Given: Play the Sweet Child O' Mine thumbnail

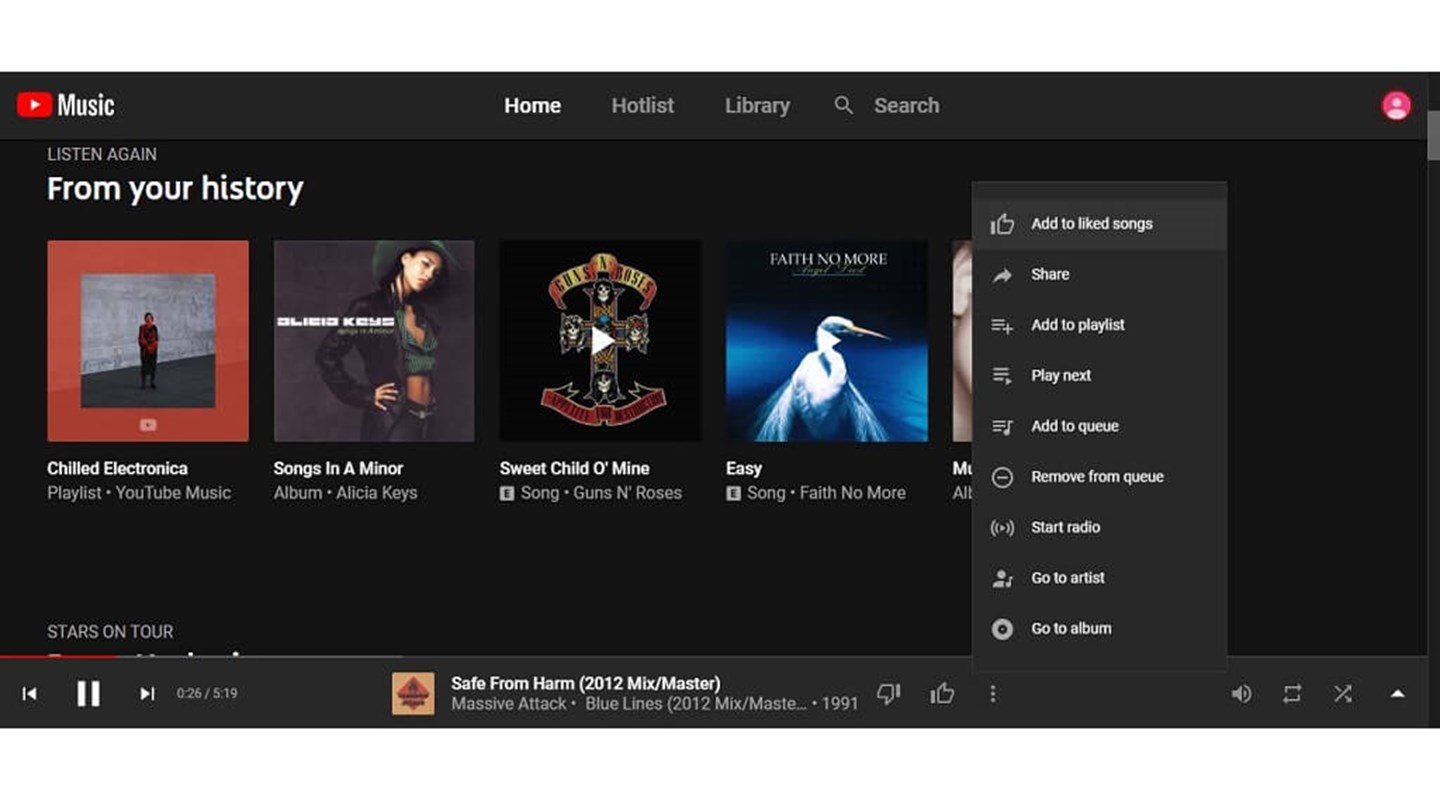Looking at the screenshot, I should [600, 340].
